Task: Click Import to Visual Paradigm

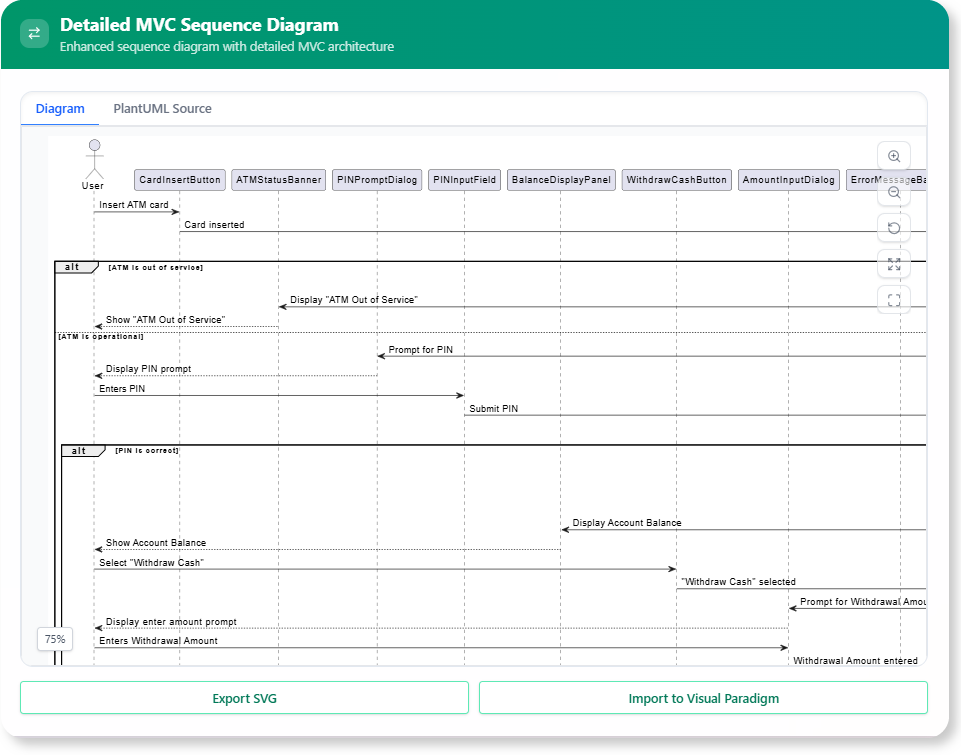Action: (x=703, y=697)
